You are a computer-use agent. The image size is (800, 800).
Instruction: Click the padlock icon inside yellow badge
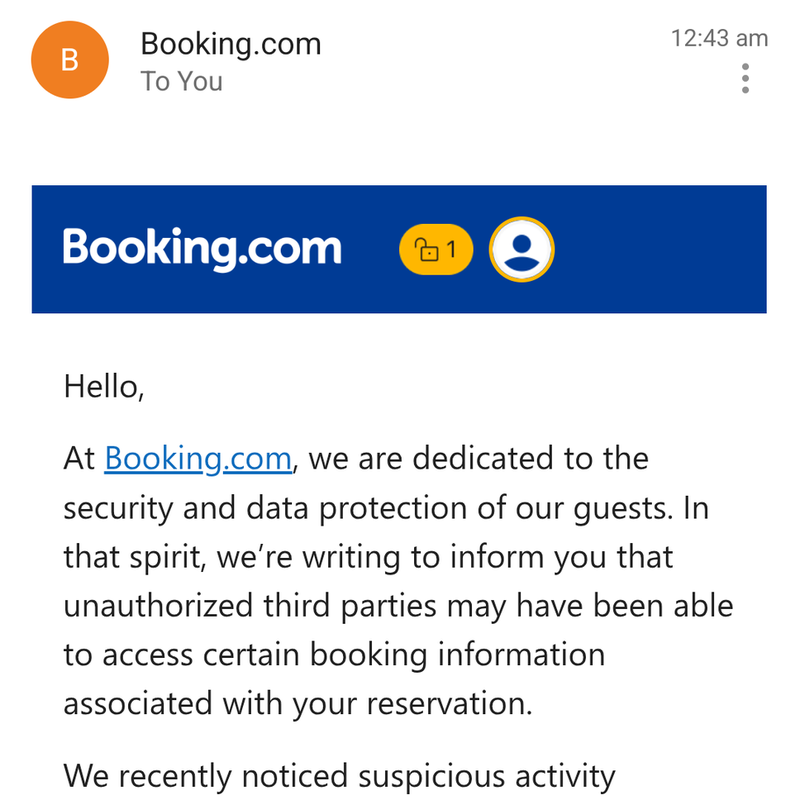pyautogui.click(x=426, y=250)
